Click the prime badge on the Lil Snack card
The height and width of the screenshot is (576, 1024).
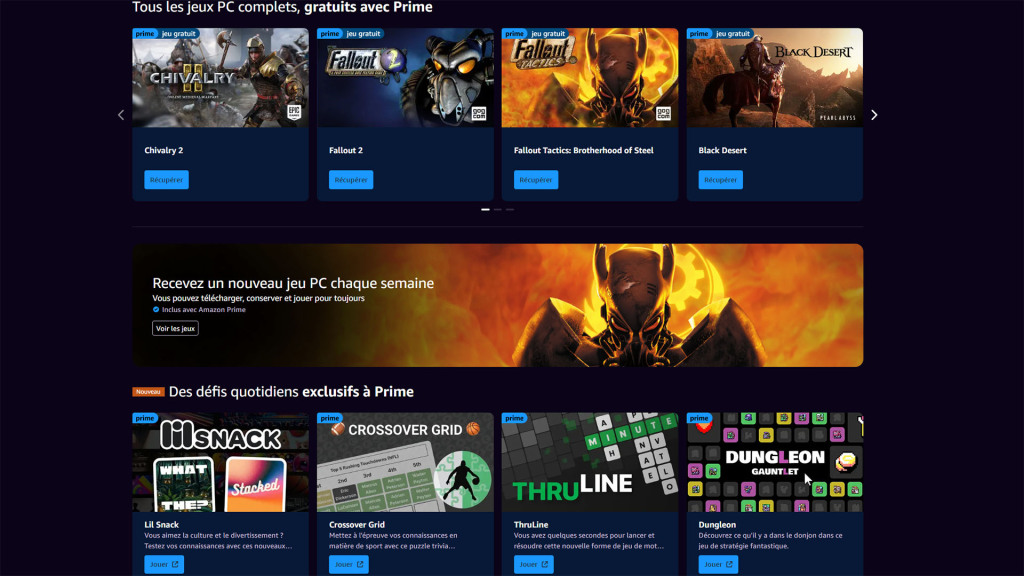coord(145,418)
